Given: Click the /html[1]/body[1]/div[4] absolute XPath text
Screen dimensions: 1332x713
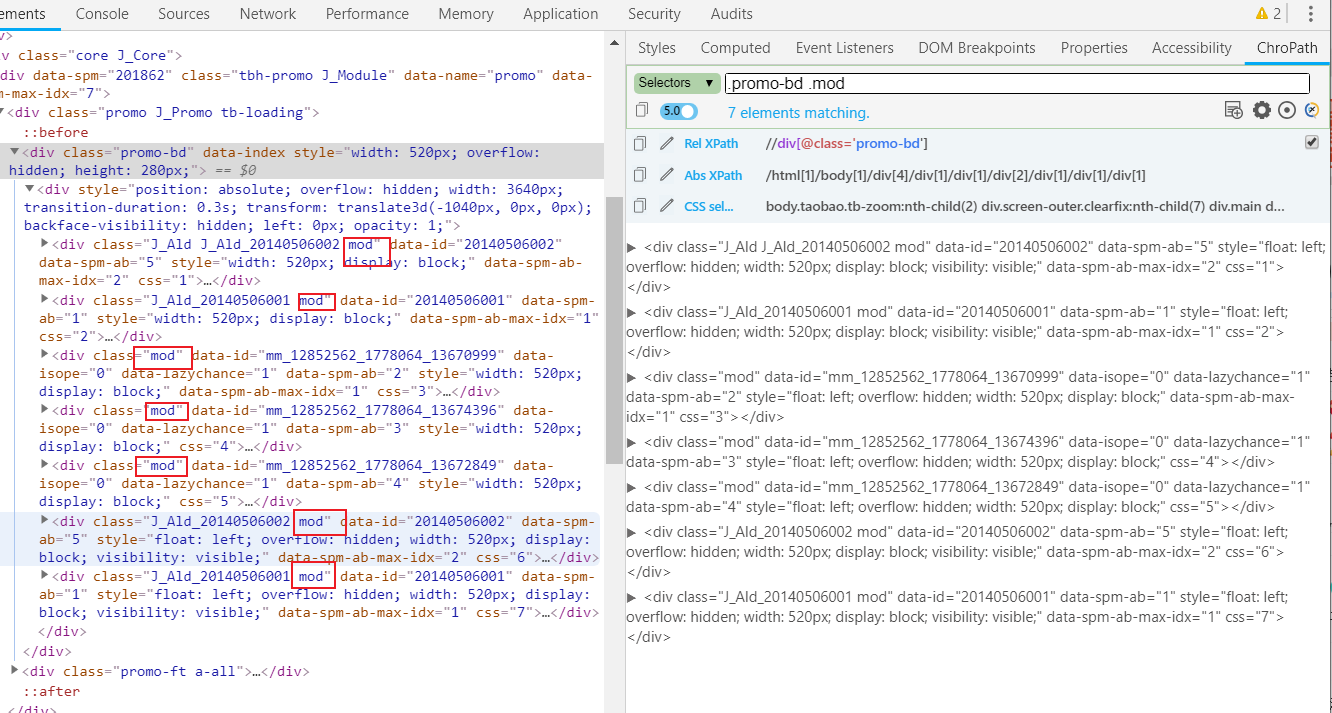Looking at the screenshot, I should pos(955,175).
